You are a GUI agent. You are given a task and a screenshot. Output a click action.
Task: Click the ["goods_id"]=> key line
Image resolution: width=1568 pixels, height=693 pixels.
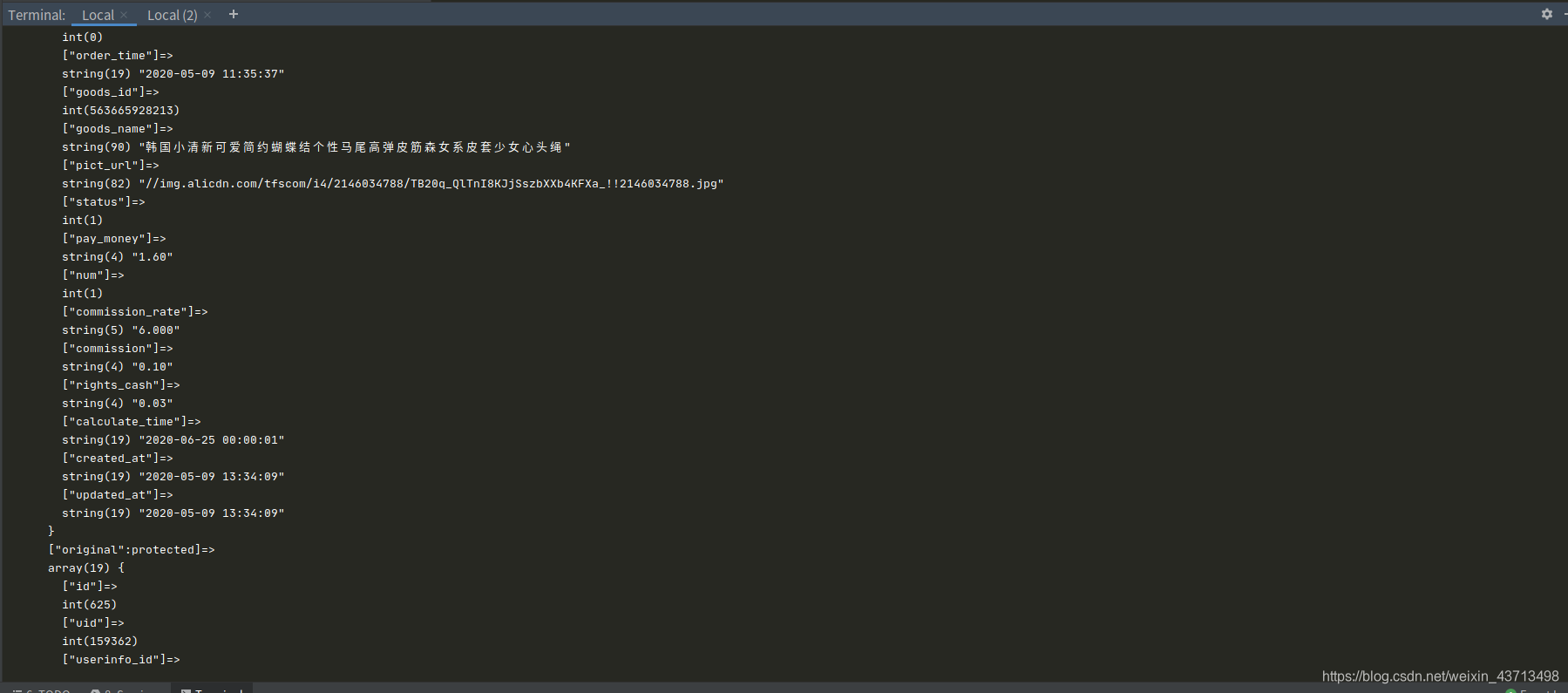coord(111,92)
